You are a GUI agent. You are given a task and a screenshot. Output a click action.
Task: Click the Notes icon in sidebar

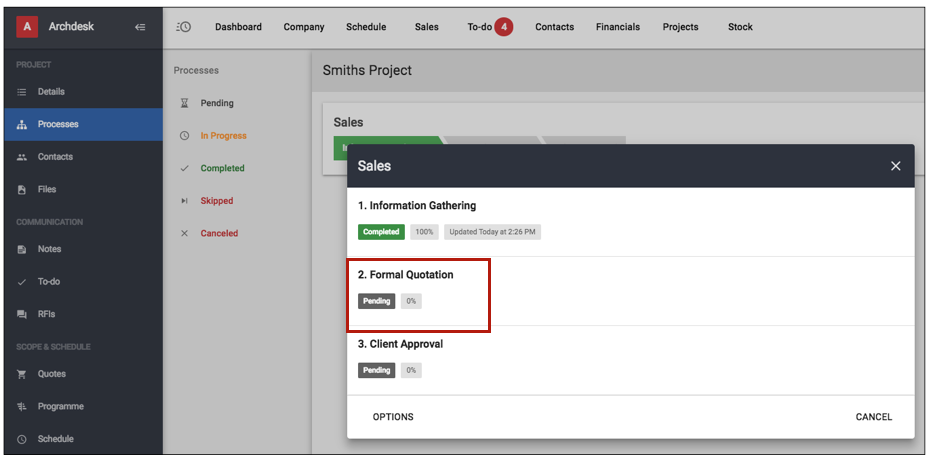tap(22, 249)
